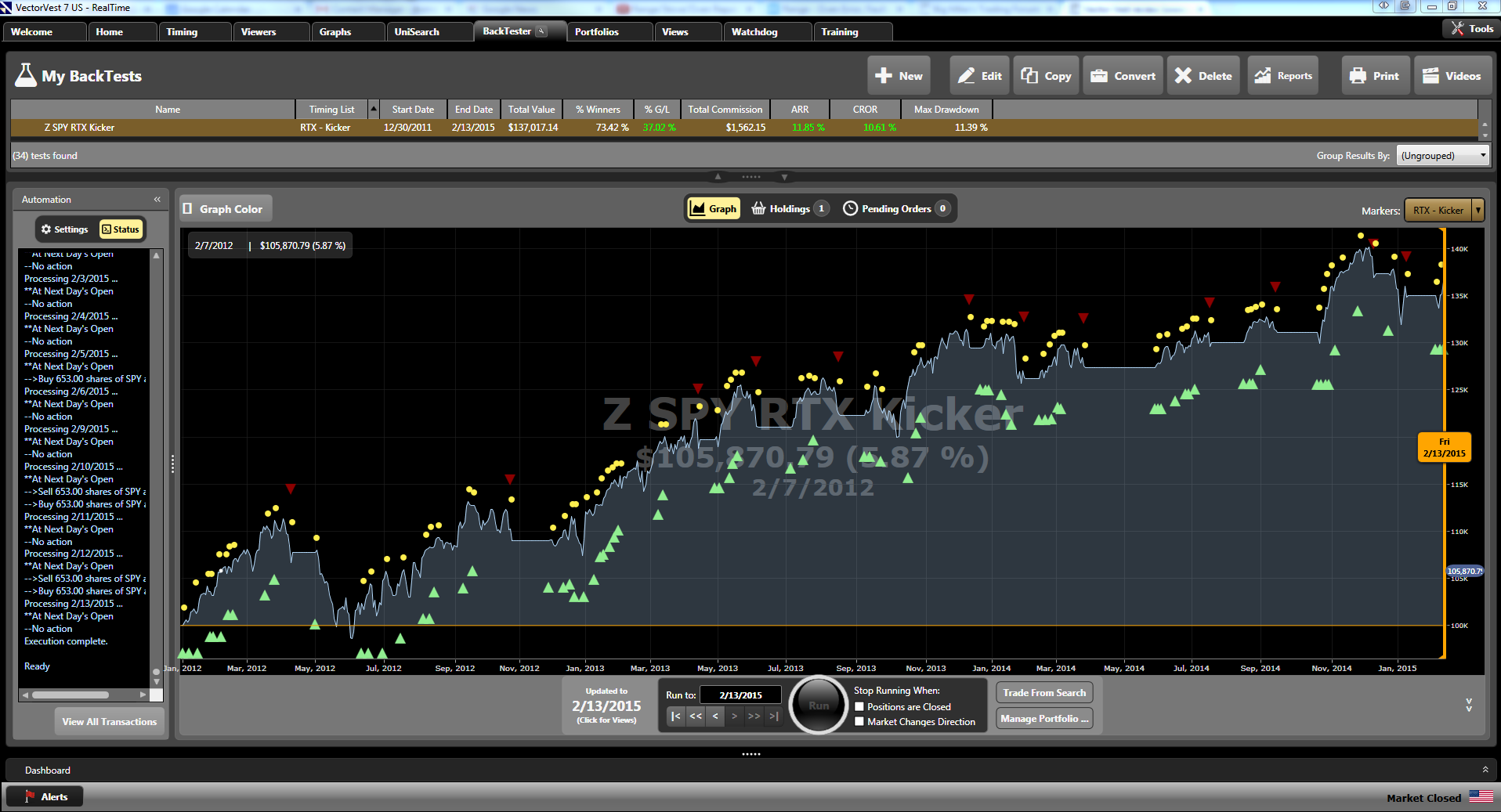Sort by End Date column
This screenshot has height=812, width=1501.
tap(474, 110)
